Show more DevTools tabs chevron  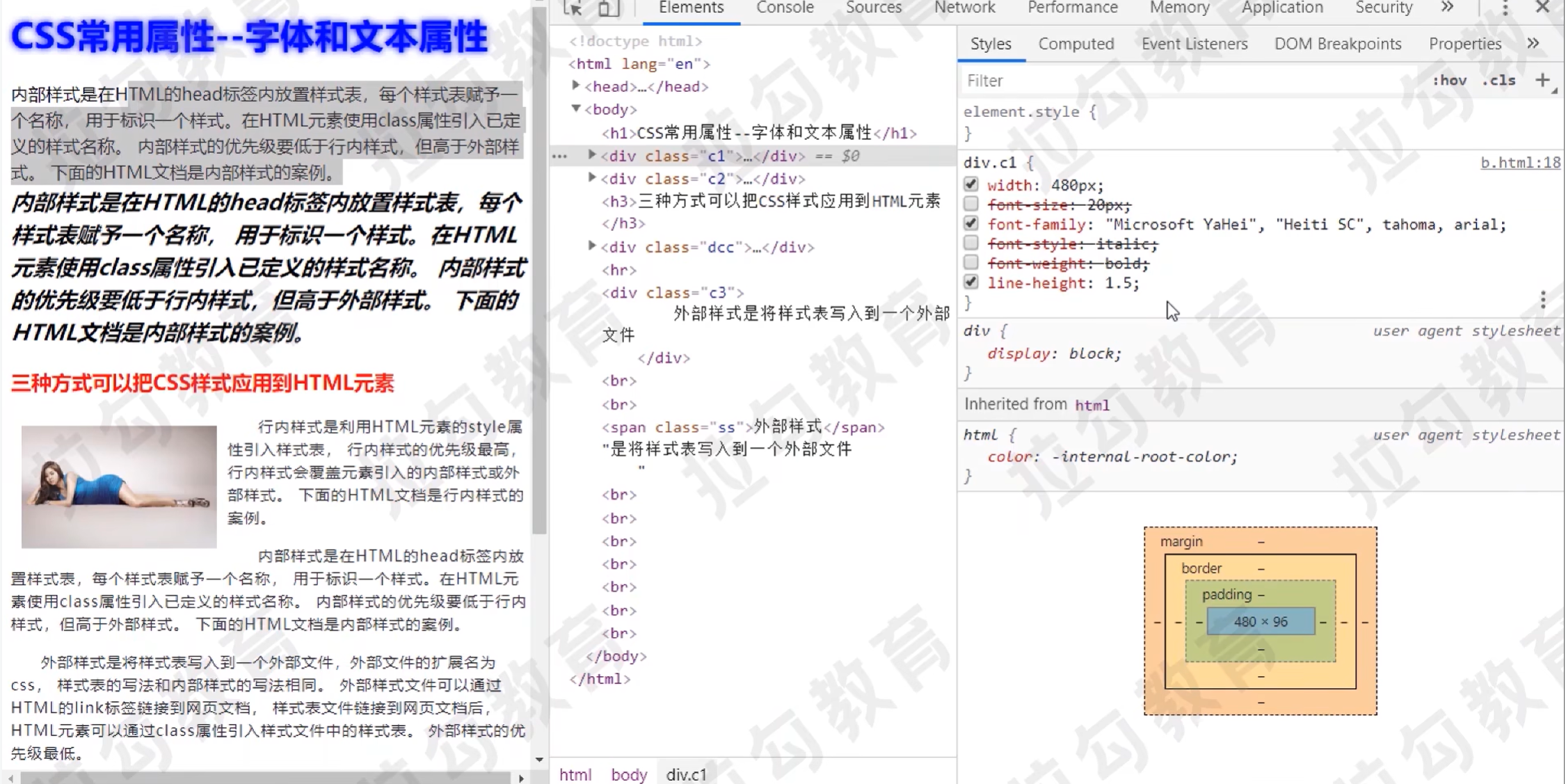click(1447, 8)
